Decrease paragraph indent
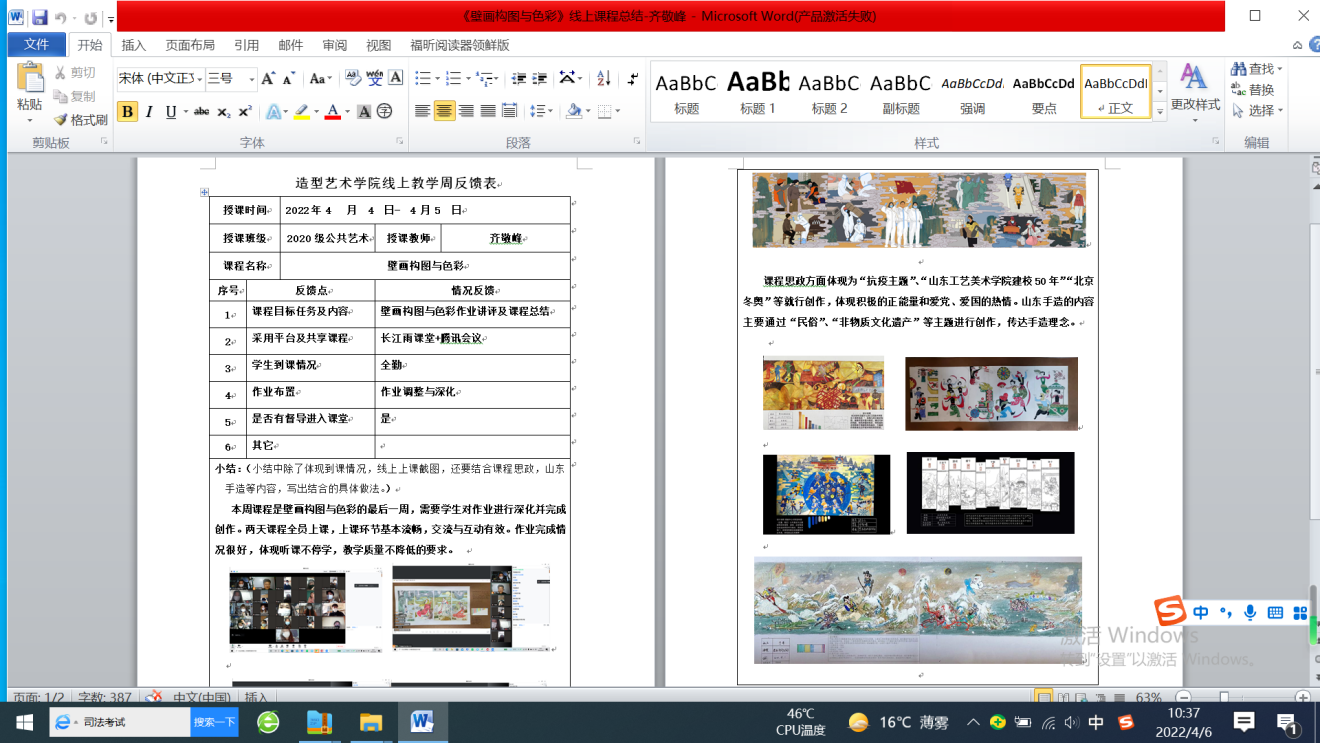1320x743 pixels. pyautogui.click(x=518, y=79)
